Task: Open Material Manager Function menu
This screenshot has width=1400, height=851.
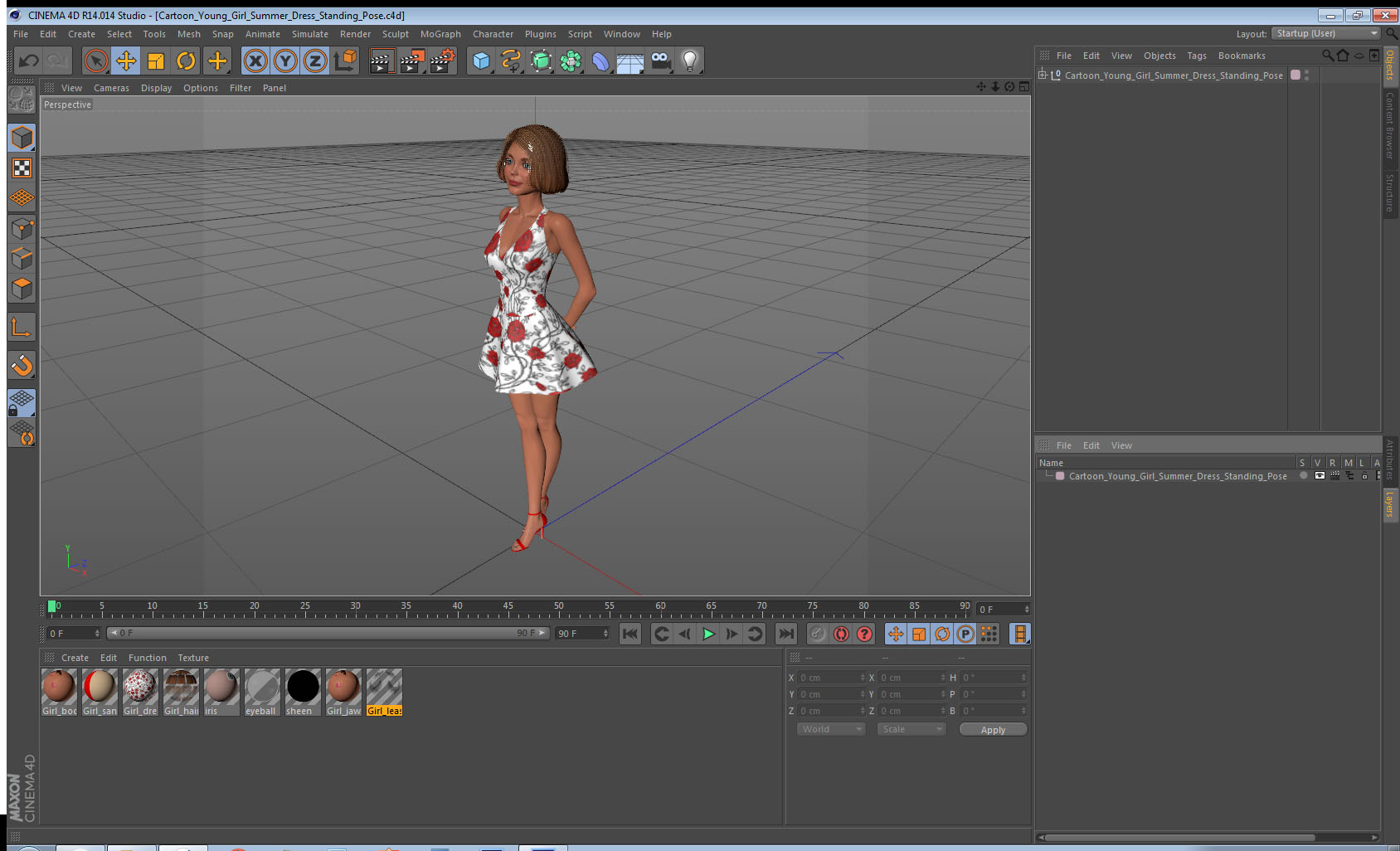Action: (x=147, y=658)
